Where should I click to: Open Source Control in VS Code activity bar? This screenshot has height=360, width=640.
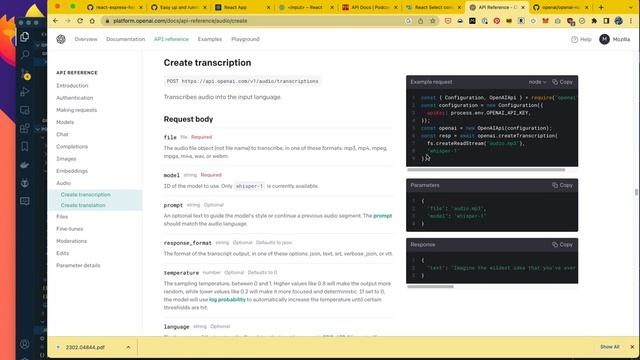pyautogui.click(x=24, y=74)
